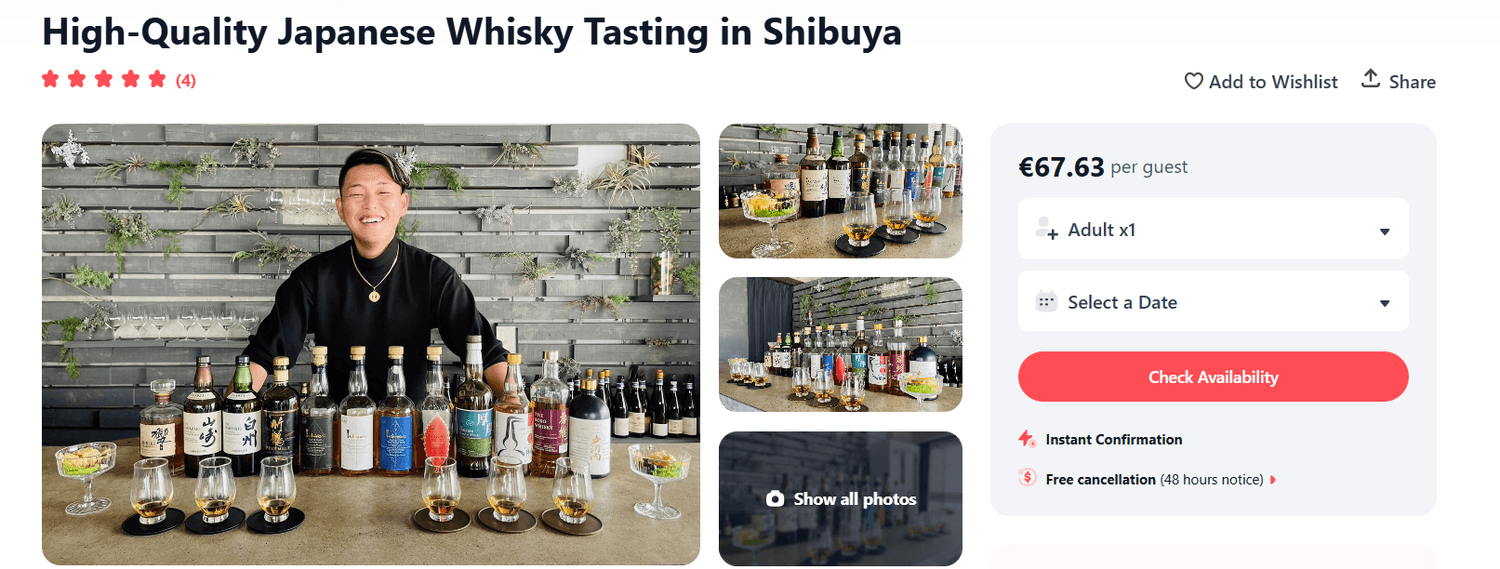Expand the Select a Date dropdown

pos(1213,301)
